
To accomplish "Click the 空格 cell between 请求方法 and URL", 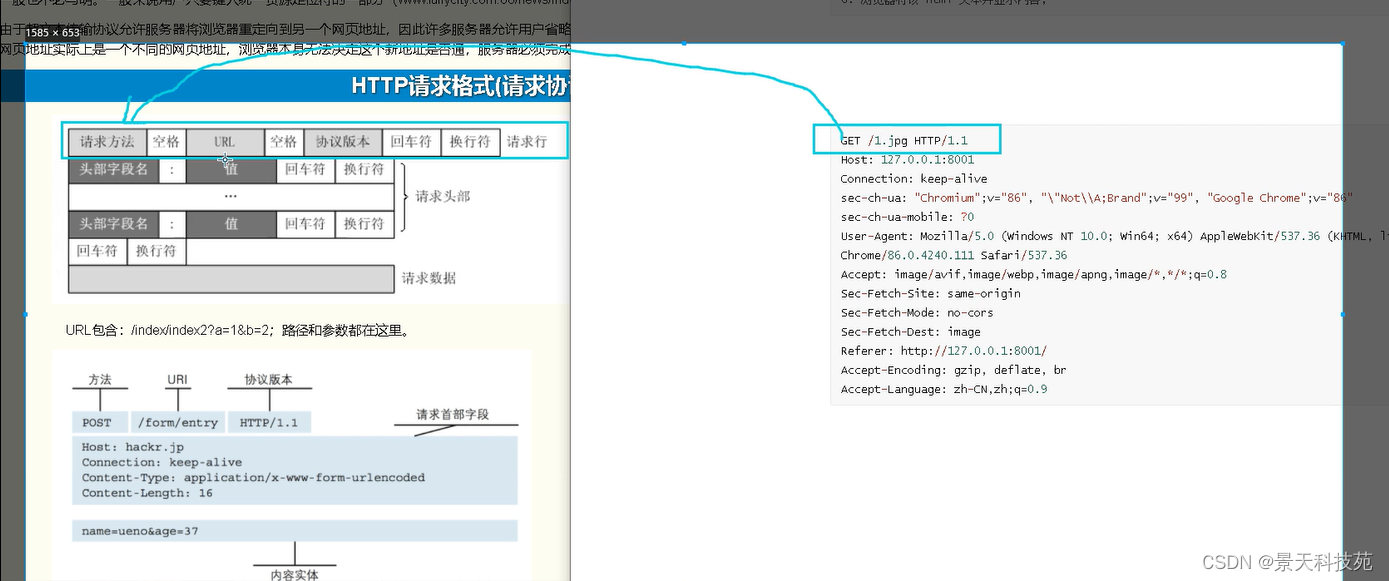I will 166,142.
